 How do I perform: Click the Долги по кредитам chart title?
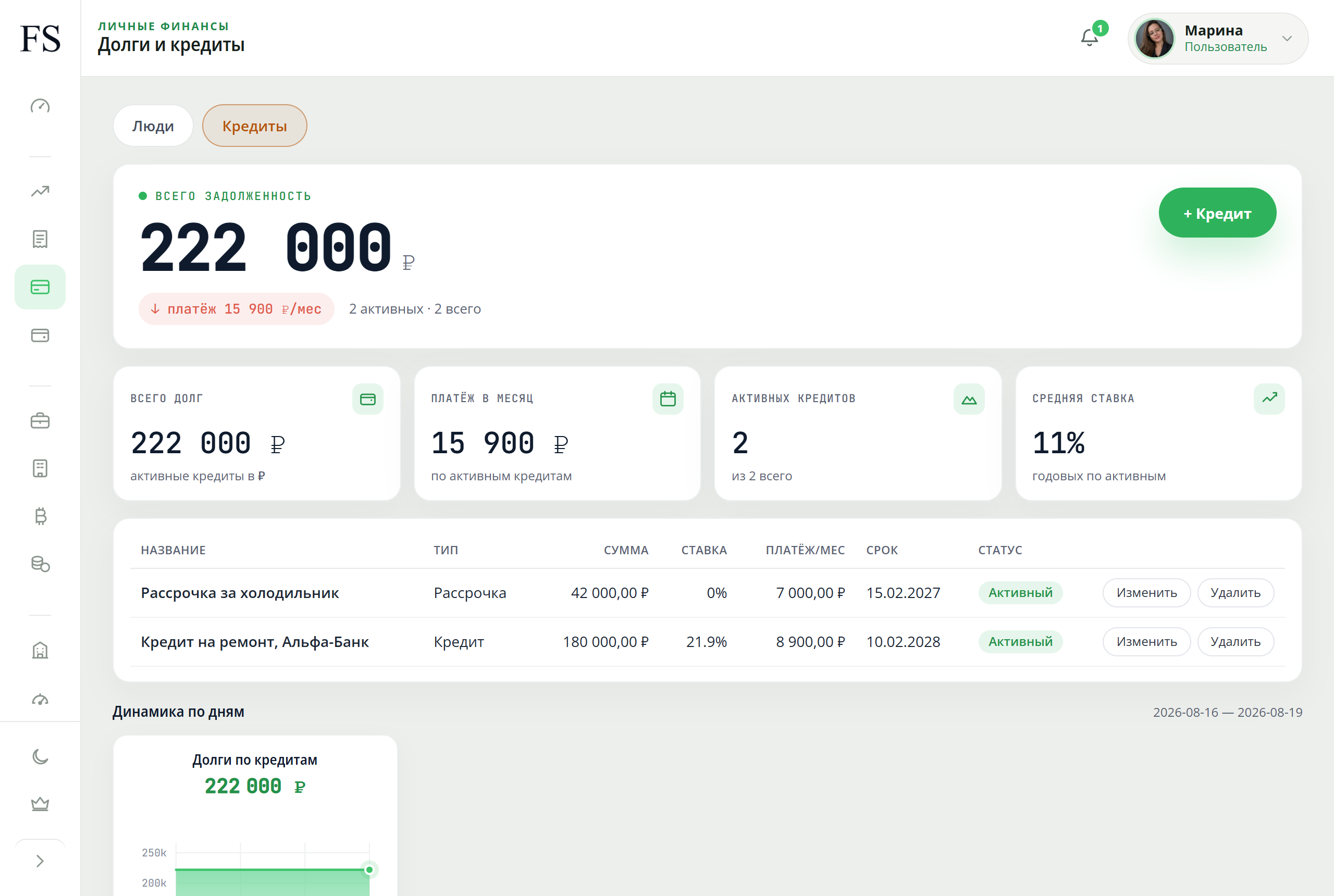[255, 760]
